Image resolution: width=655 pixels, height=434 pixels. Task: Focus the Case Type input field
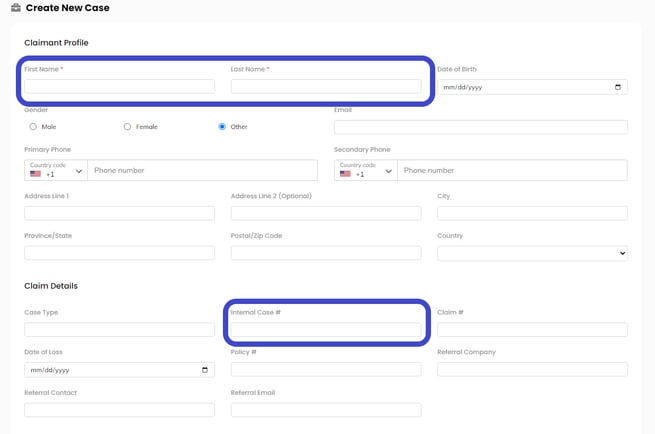coord(119,330)
